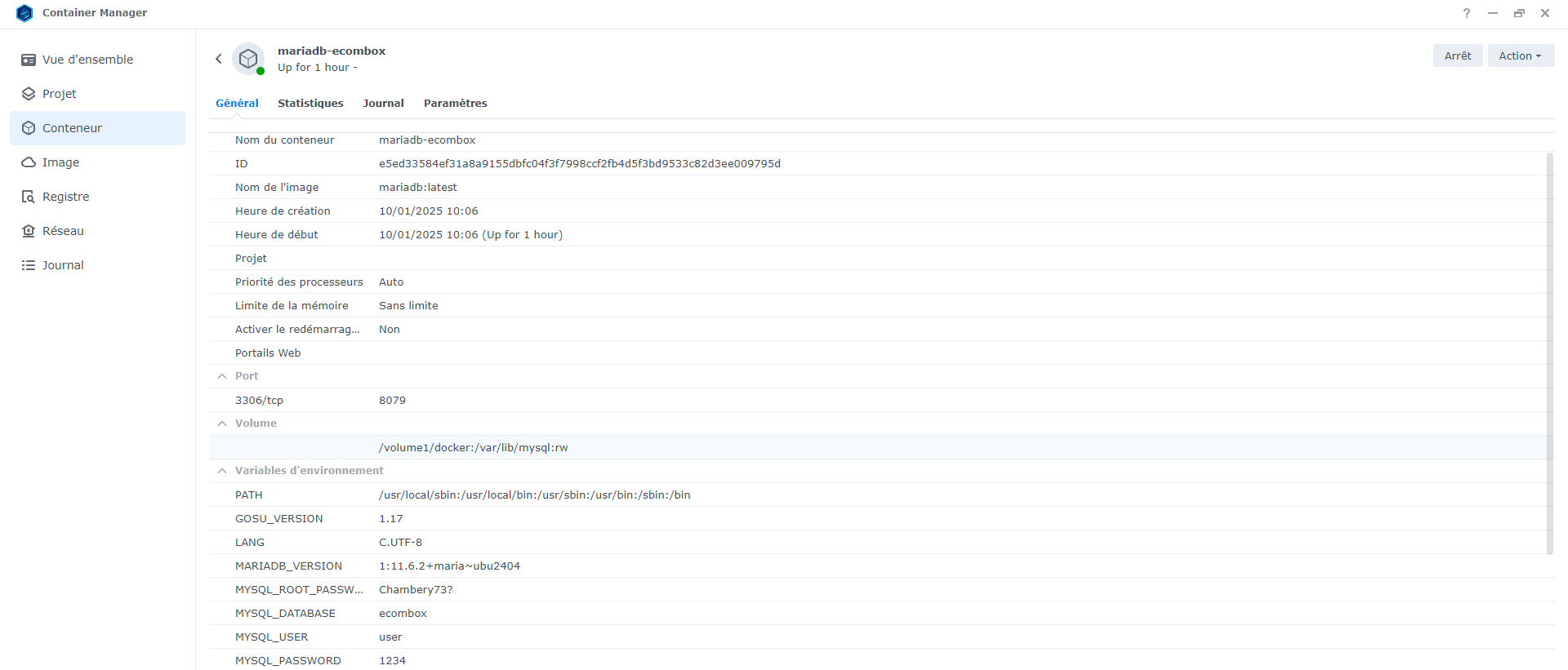Select Vue d'ensemble in the sidebar
Screen dimensions: 1568x670
tap(97, 60)
